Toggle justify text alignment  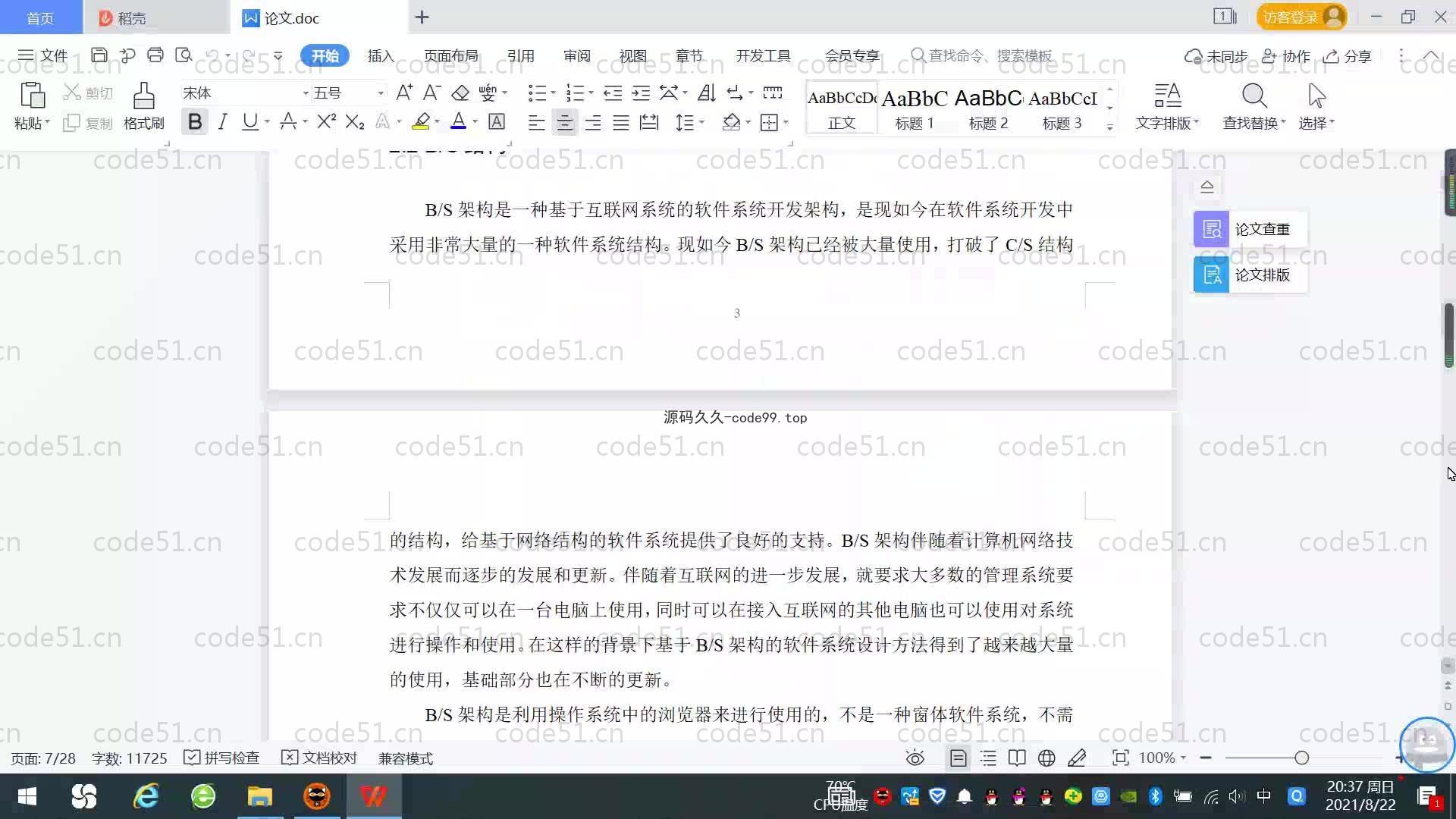pos(621,122)
